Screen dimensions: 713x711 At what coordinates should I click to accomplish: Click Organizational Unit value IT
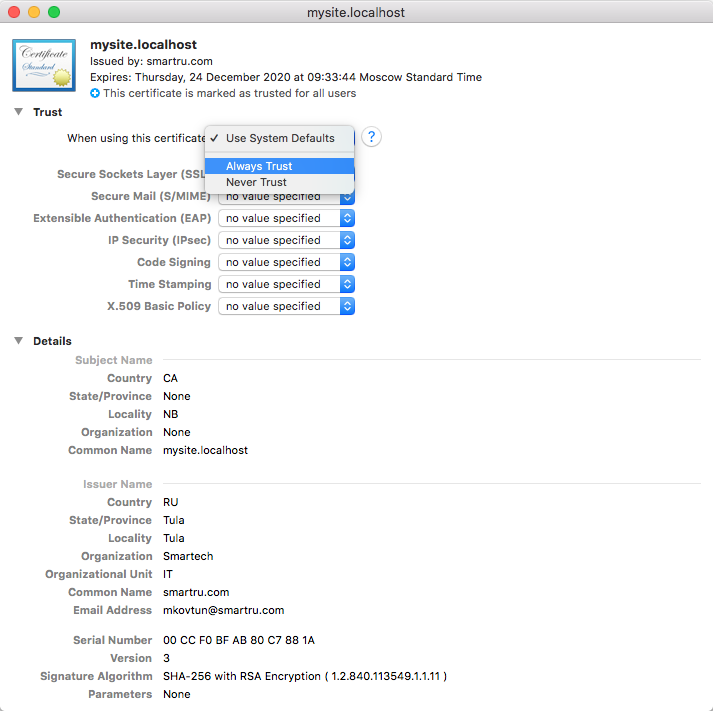[x=168, y=574]
